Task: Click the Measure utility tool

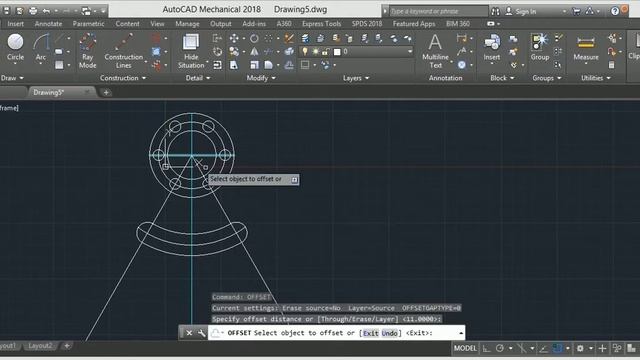Action: 586,48
